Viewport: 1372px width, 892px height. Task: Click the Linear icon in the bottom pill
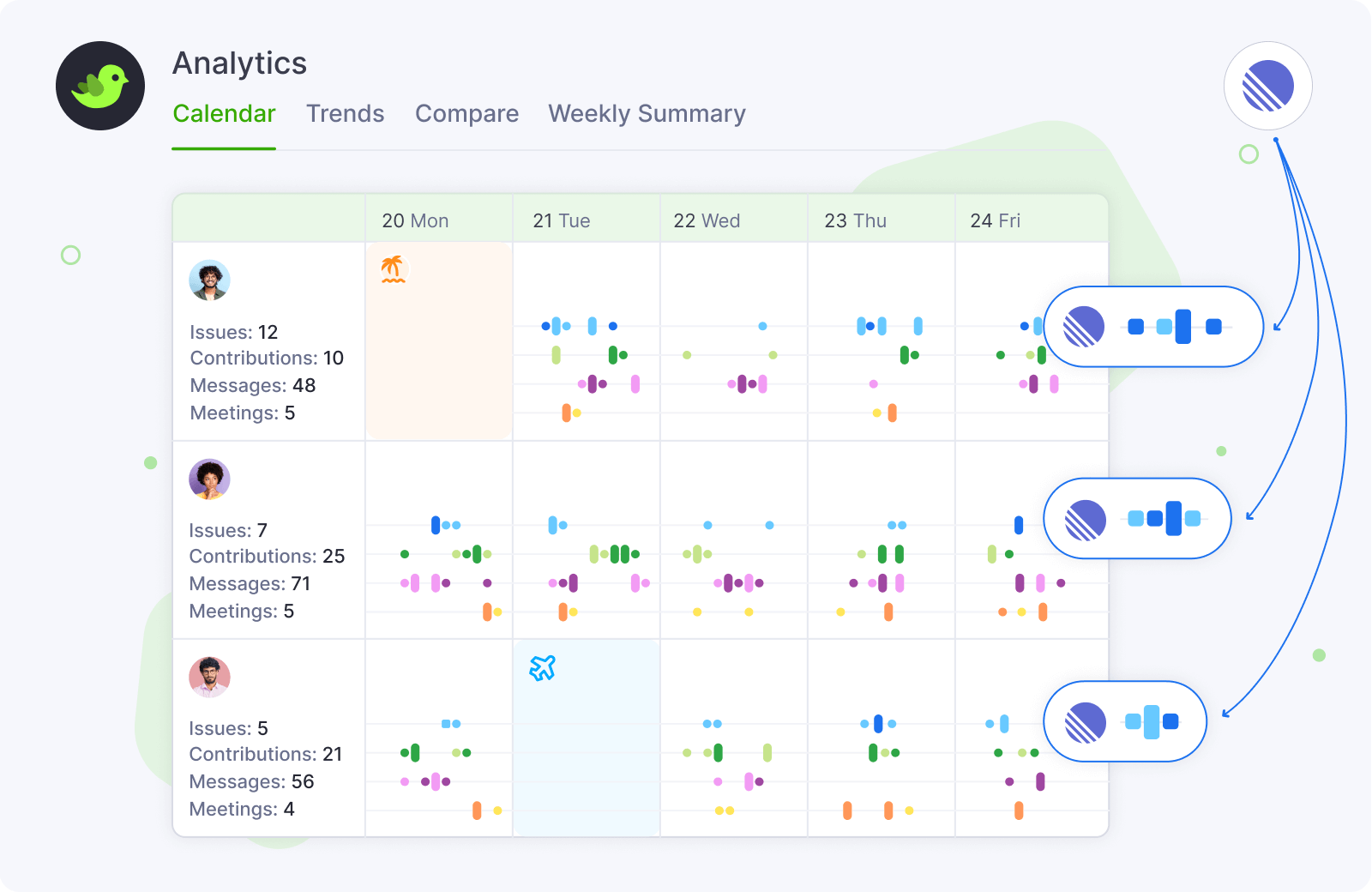pyautogui.click(x=1086, y=722)
